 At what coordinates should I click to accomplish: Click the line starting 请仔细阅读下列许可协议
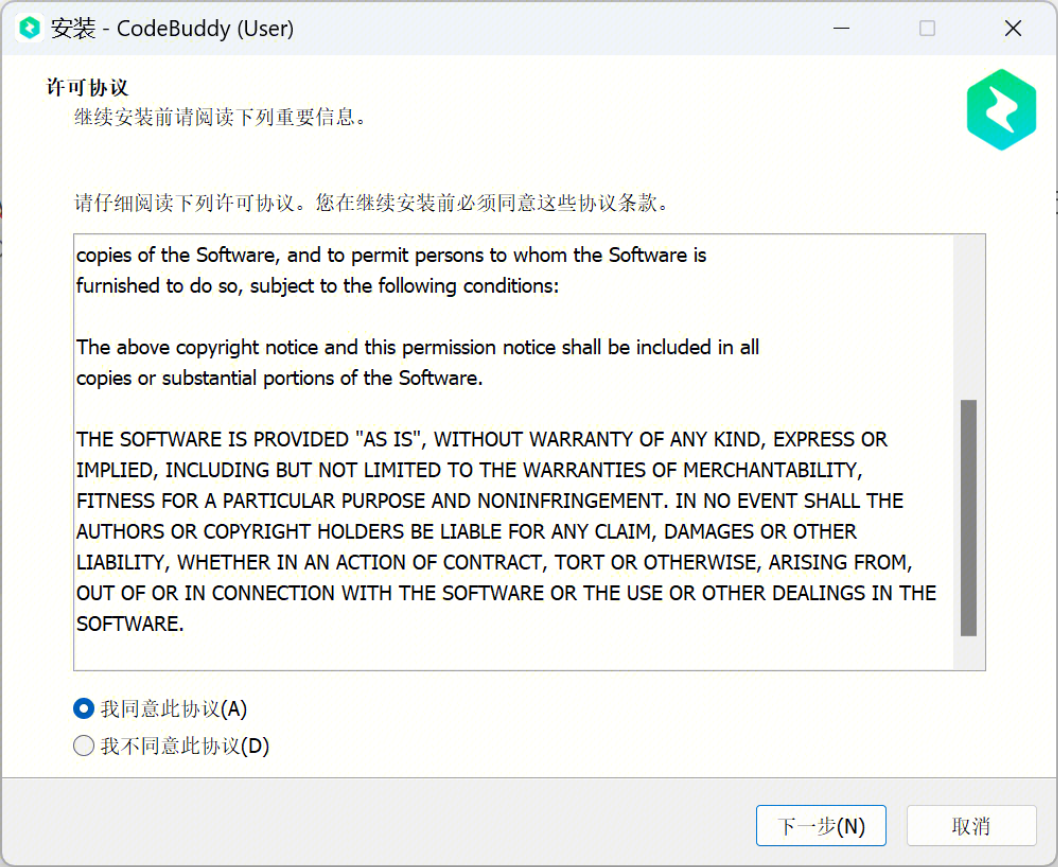point(372,202)
